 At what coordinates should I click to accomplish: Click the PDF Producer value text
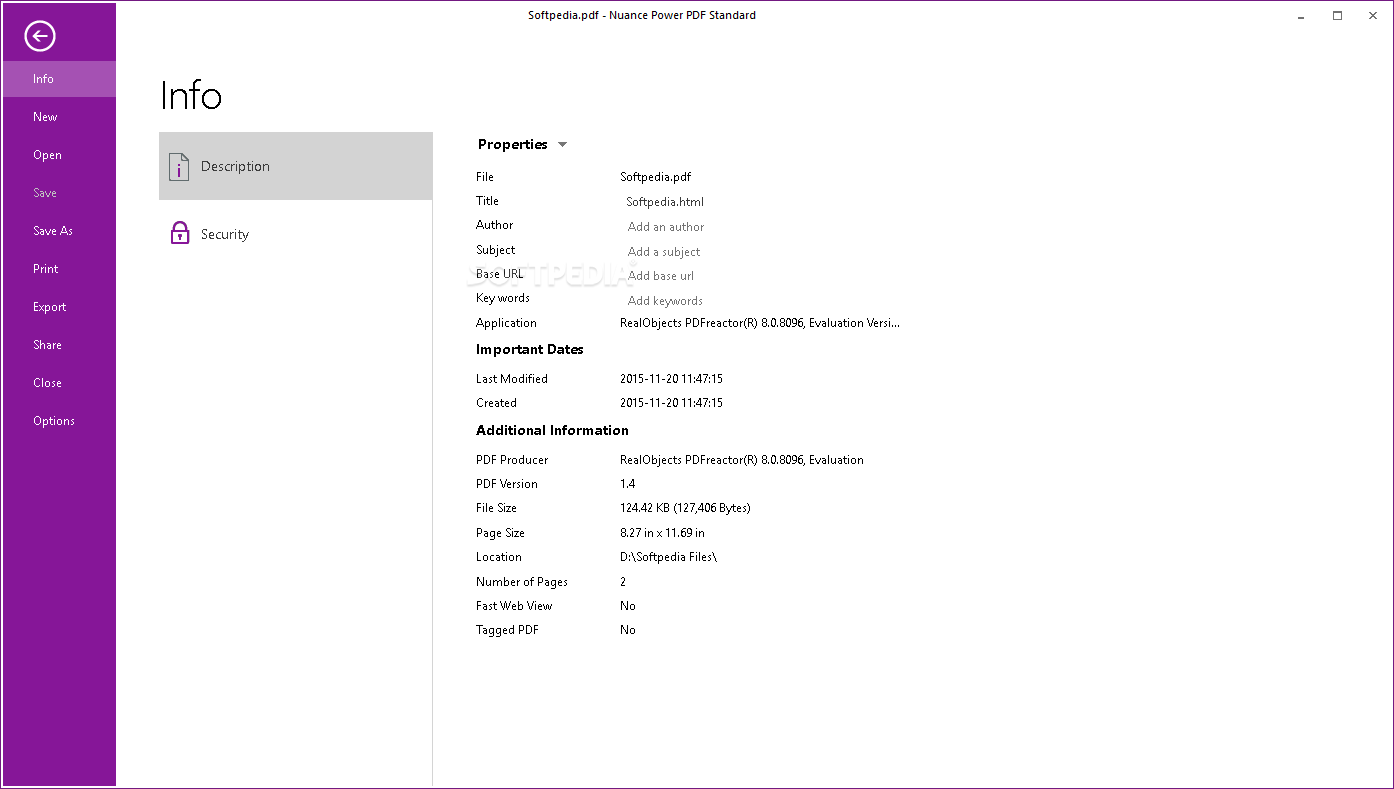coord(742,460)
